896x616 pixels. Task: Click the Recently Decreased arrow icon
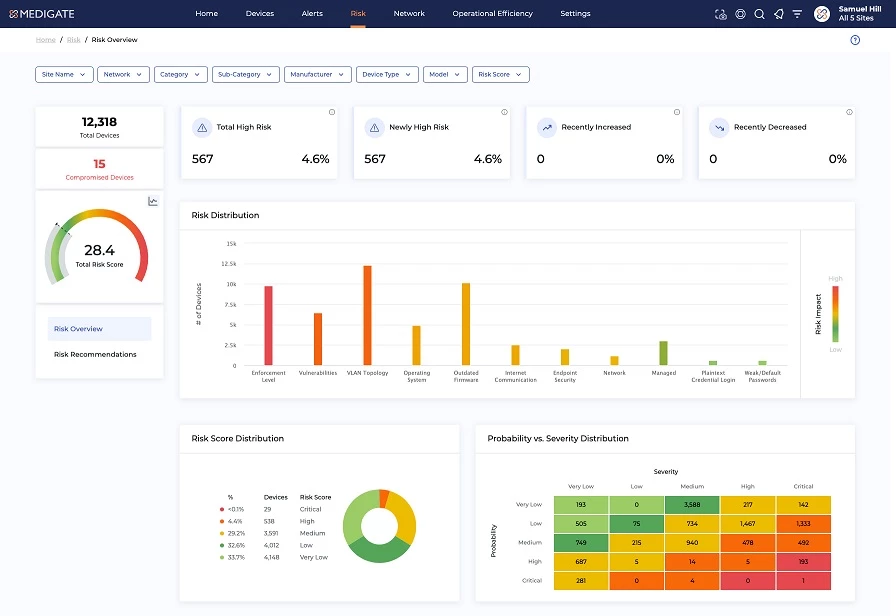[719, 127]
